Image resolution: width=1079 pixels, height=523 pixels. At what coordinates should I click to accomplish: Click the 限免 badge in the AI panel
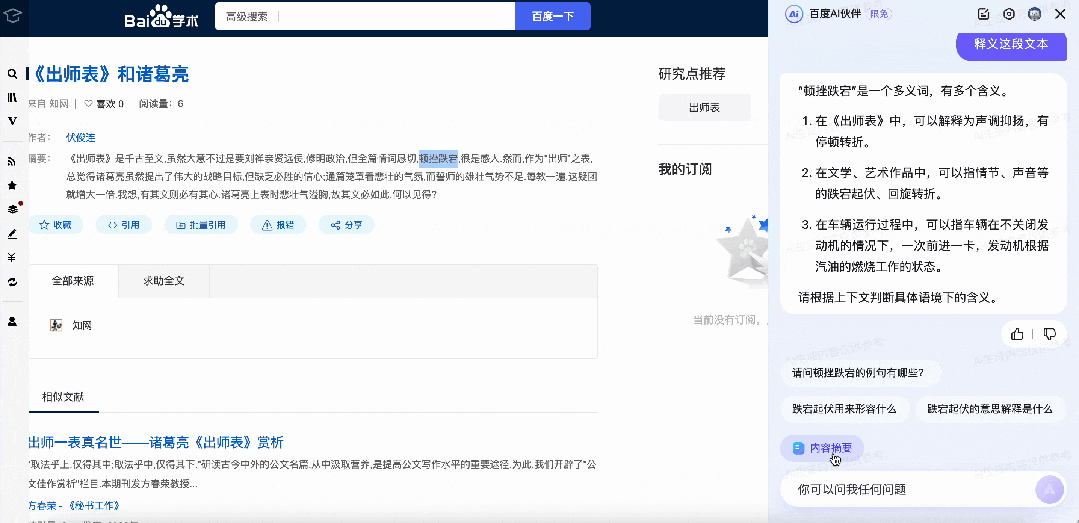[x=879, y=14]
